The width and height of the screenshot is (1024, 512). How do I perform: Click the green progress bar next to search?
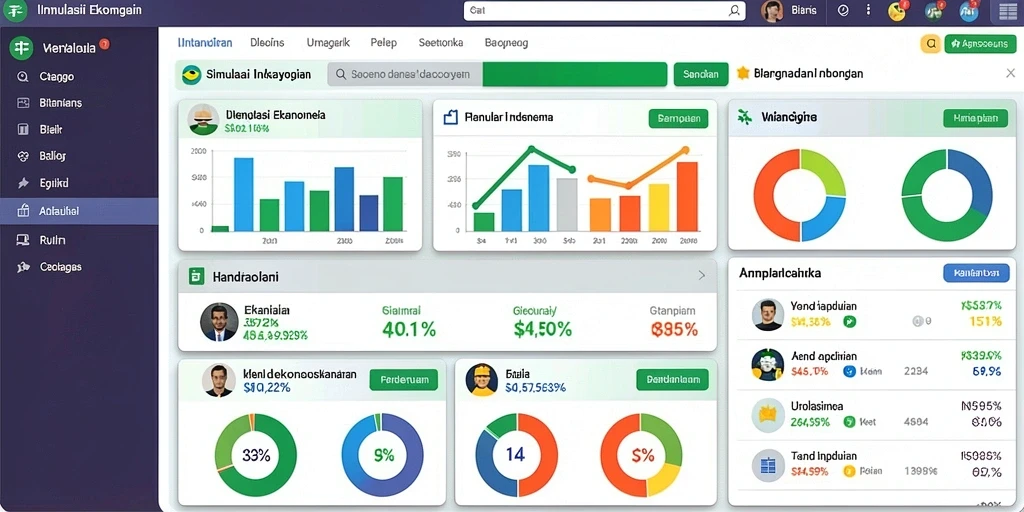pyautogui.click(x=575, y=74)
